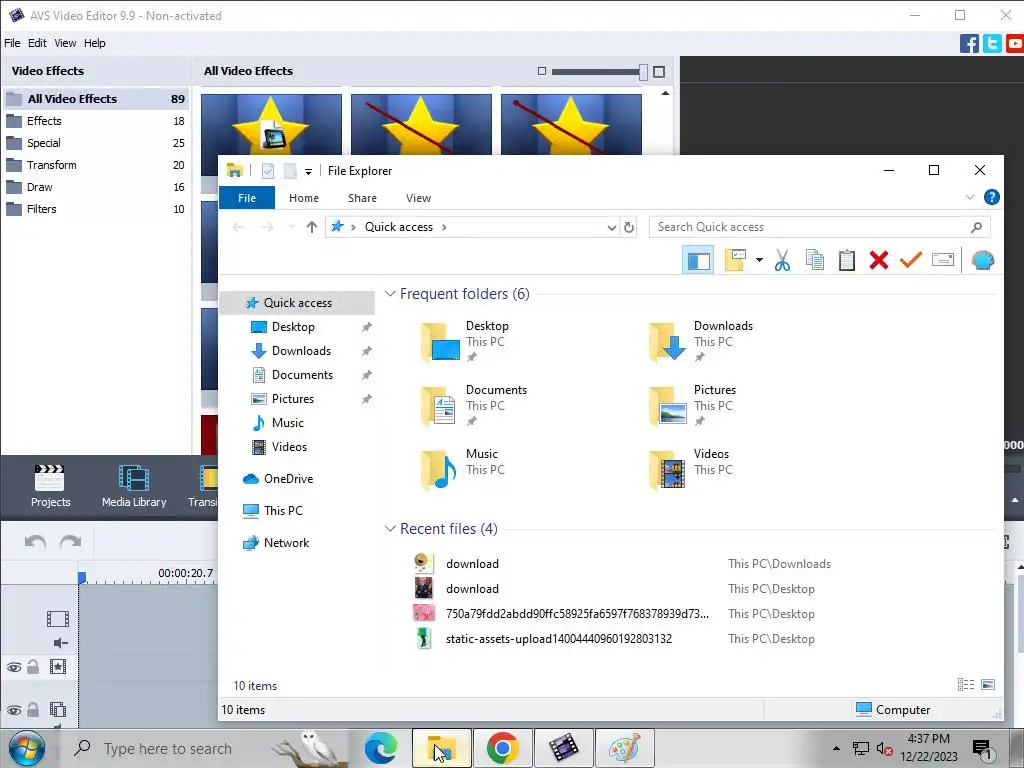
Task: Open Customize Quick Access Toolbar dropdown
Action: pos(308,172)
